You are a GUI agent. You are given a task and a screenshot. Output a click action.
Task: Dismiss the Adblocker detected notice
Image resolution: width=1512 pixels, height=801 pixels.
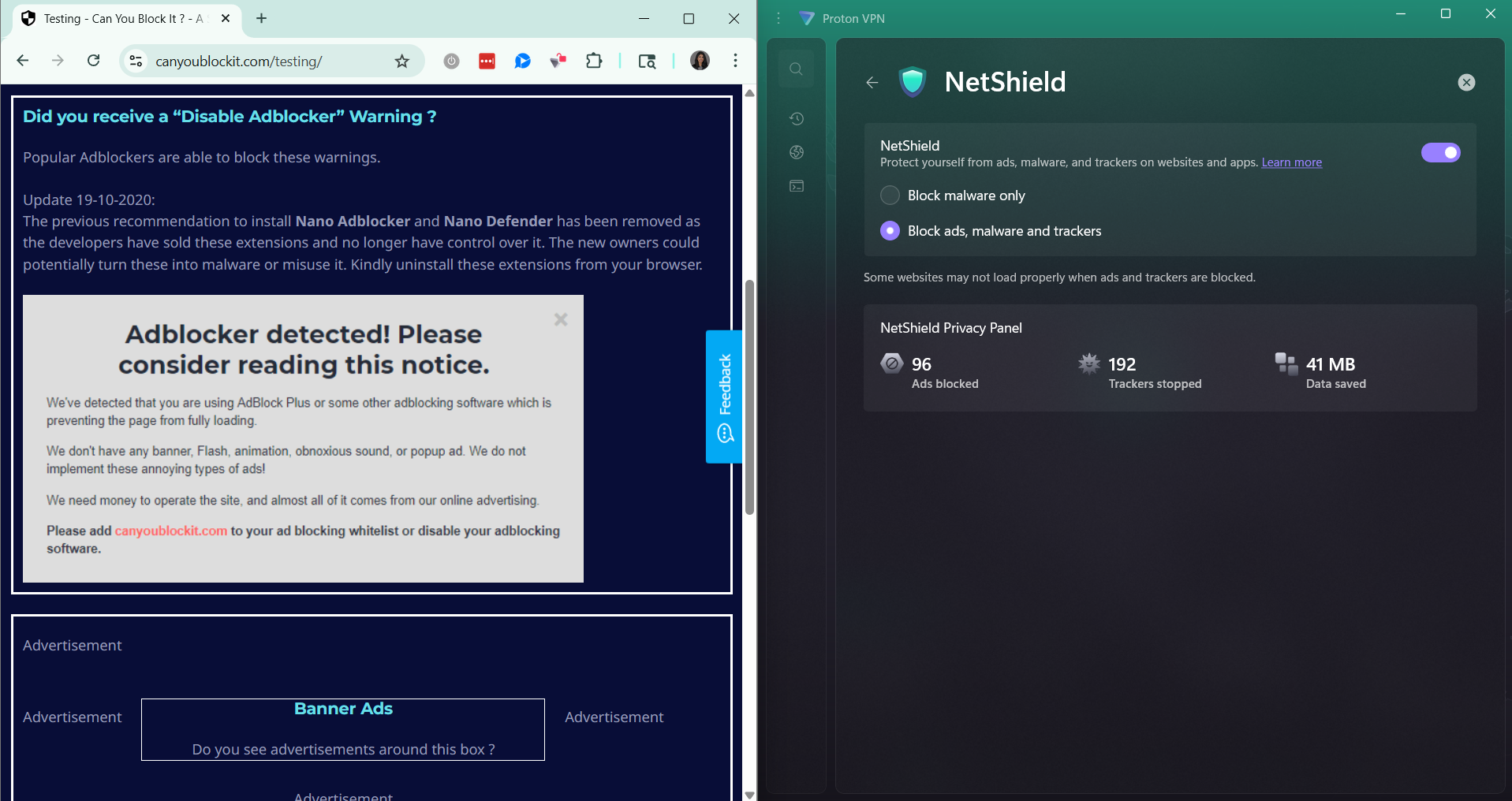(x=561, y=319)
